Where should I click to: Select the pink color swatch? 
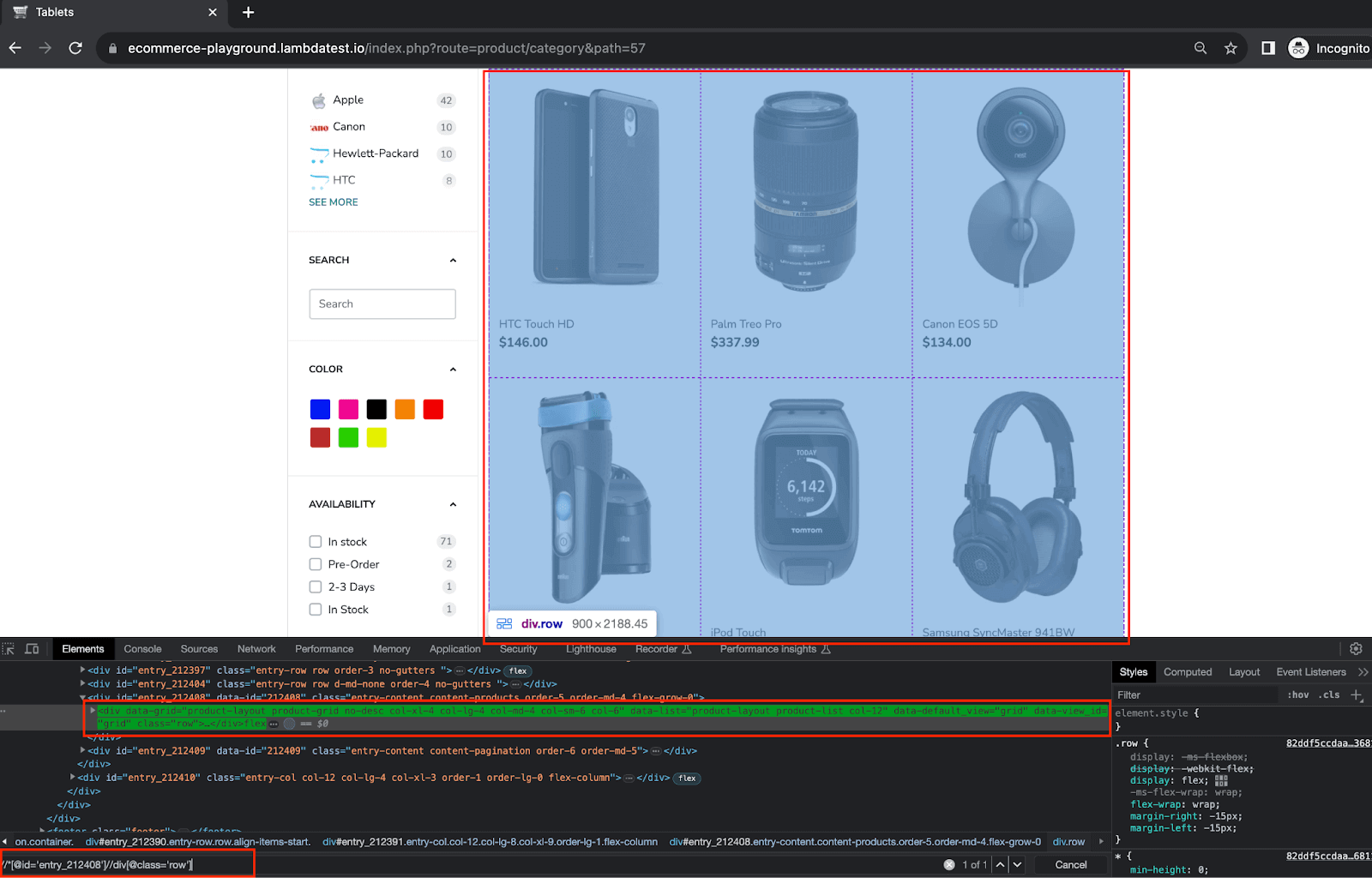pyautogui.click(x=348, y=410)
